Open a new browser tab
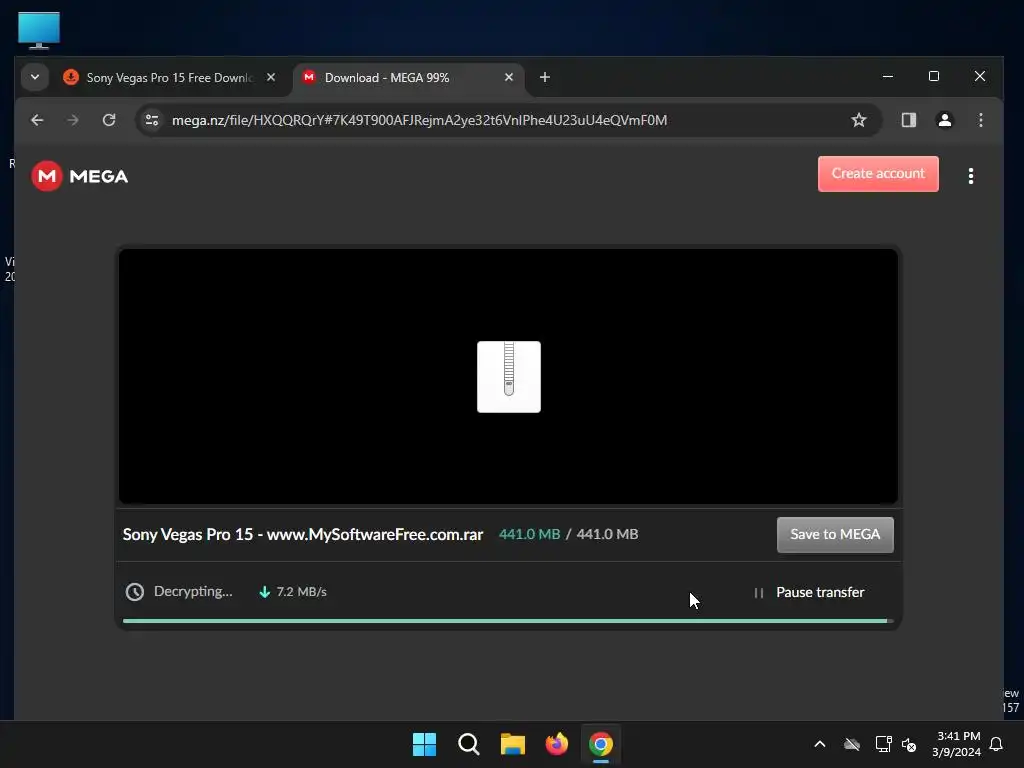The image size is (1024, 768). (x=545, y=77)
